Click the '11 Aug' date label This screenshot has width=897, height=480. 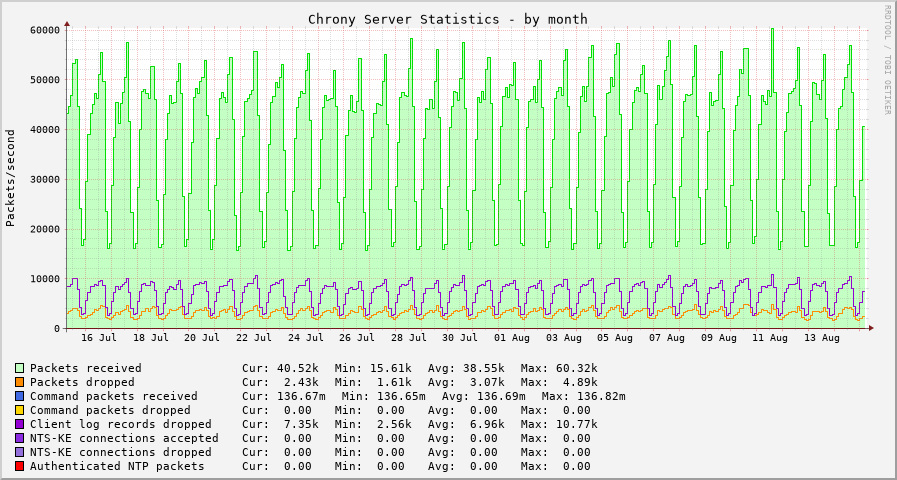coord(771,338)
